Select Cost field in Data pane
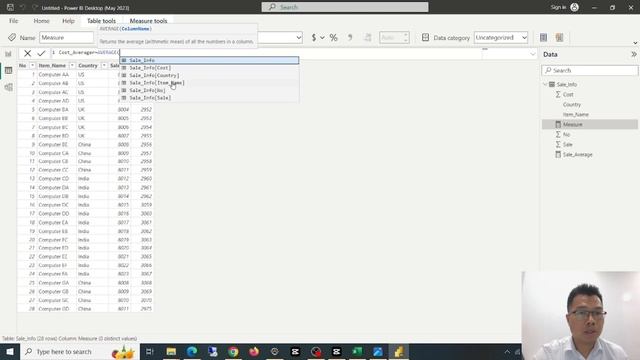 coord(568,95)
